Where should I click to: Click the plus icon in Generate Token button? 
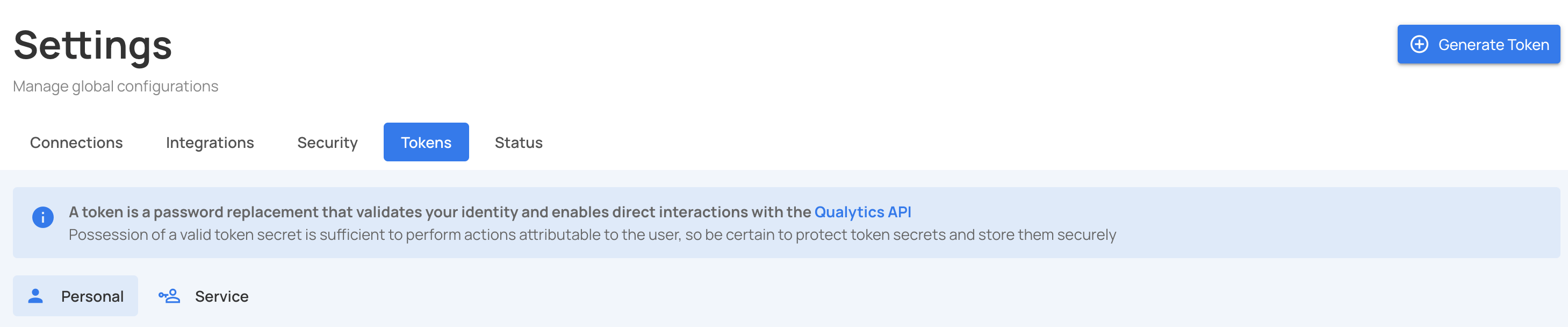pyautogui.click(x=1420, y=44)
